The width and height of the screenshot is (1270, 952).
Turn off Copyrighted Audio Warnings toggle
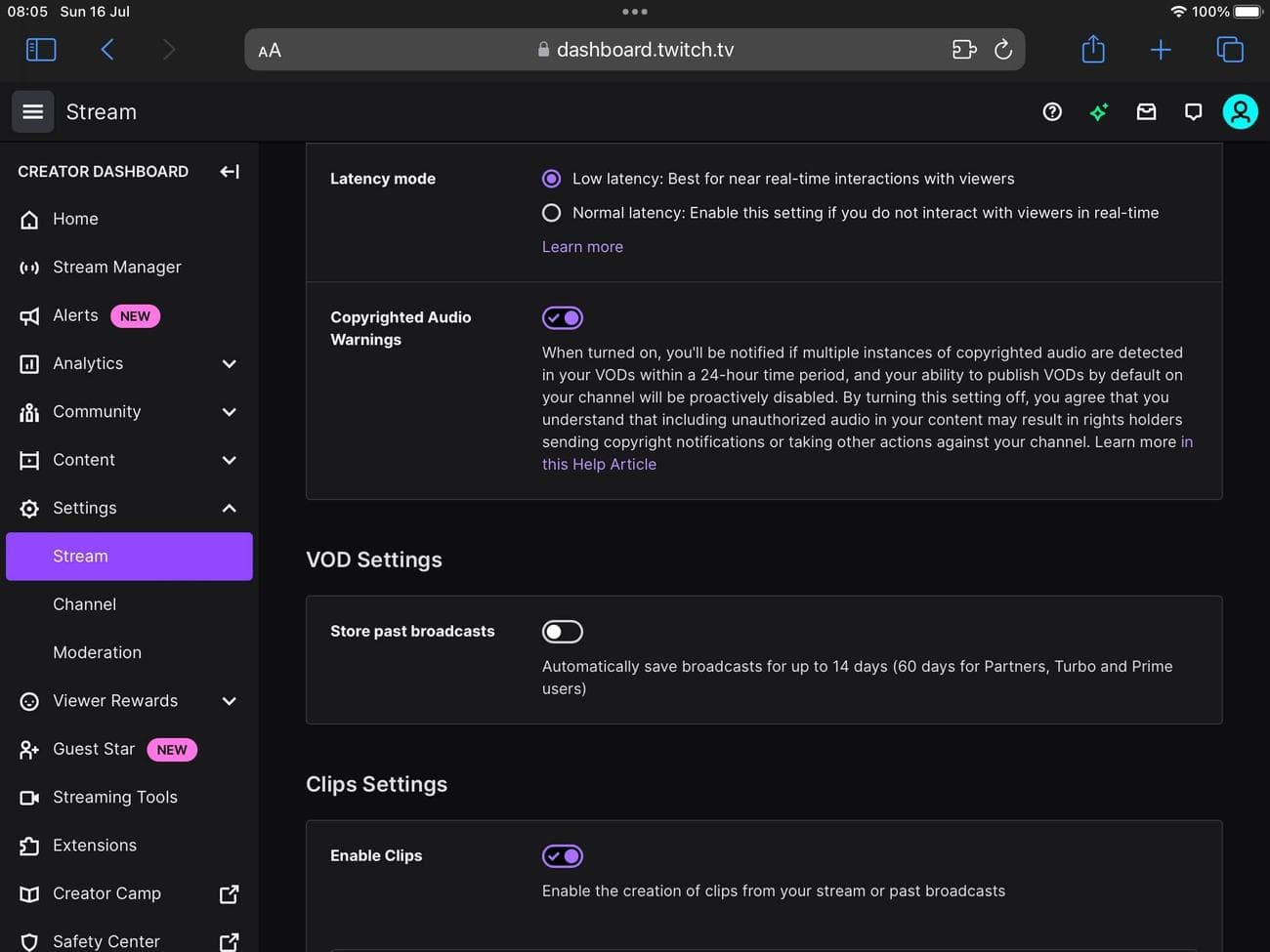563,318
